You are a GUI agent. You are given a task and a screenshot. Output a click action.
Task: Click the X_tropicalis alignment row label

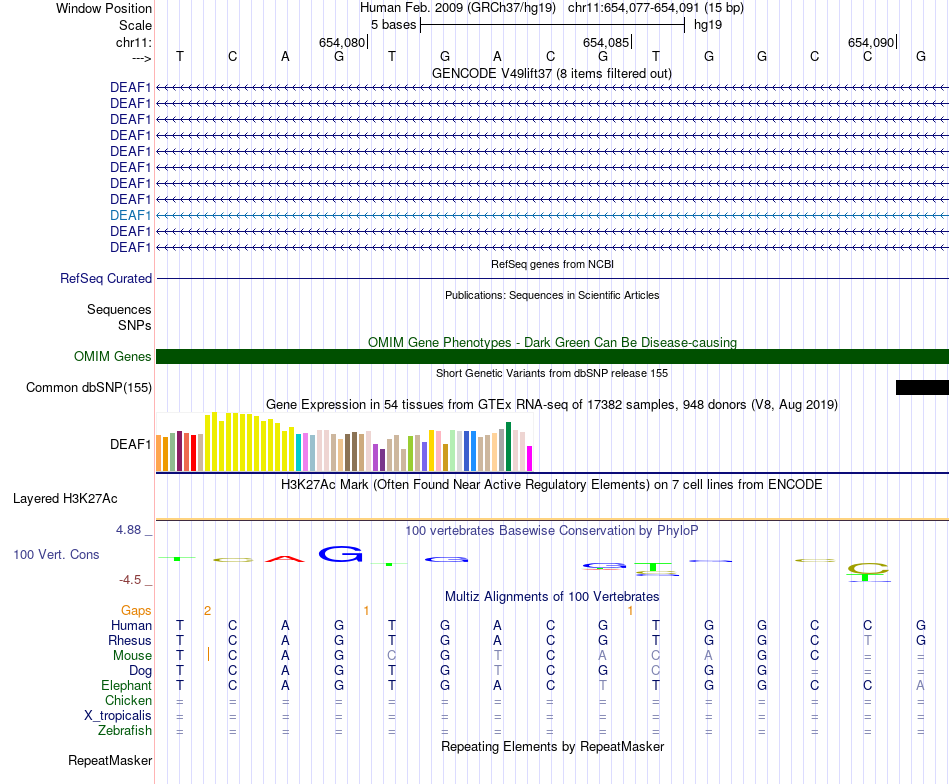tap(118, 716)
